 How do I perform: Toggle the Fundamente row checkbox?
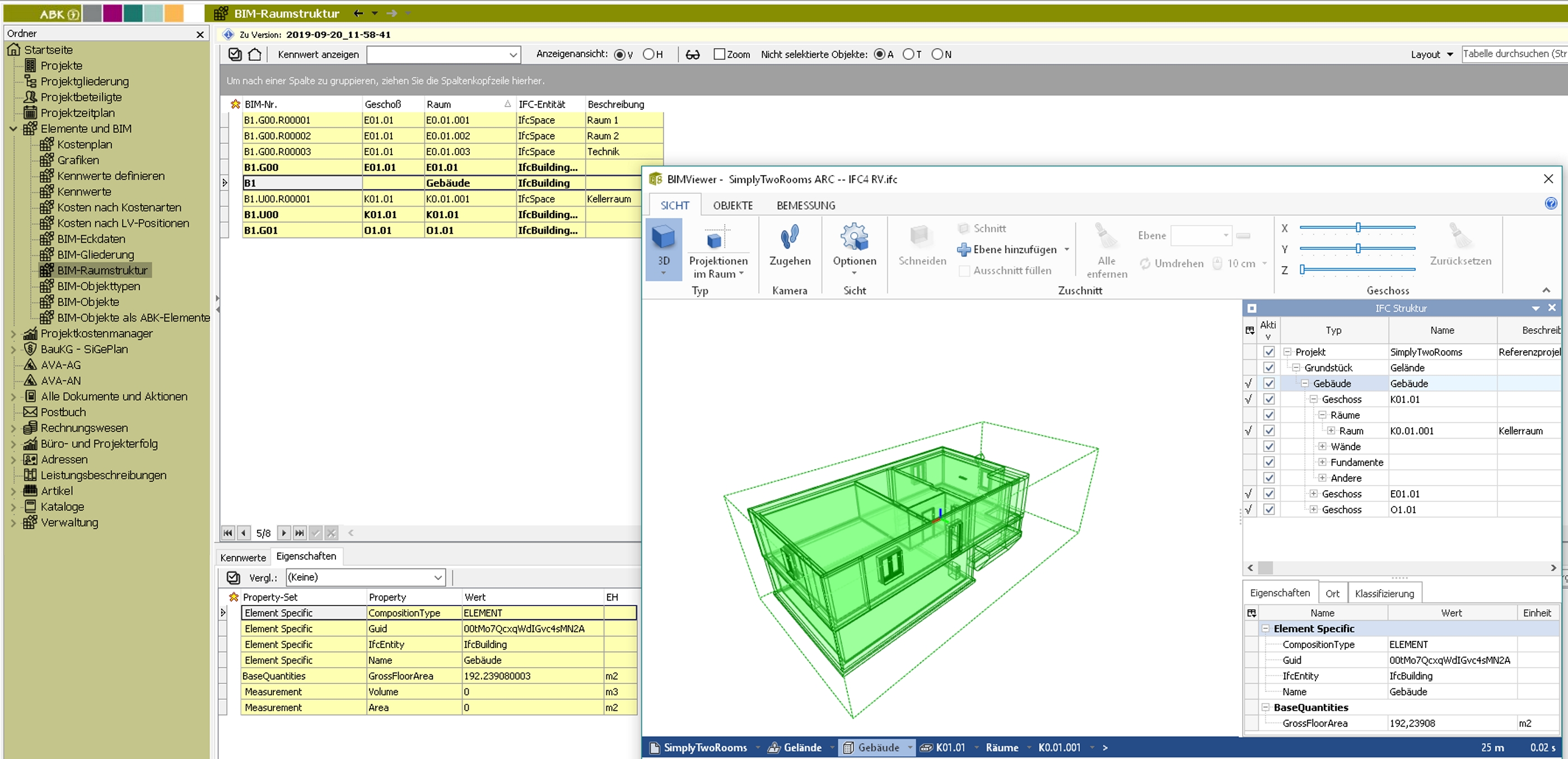point(1268,462)
